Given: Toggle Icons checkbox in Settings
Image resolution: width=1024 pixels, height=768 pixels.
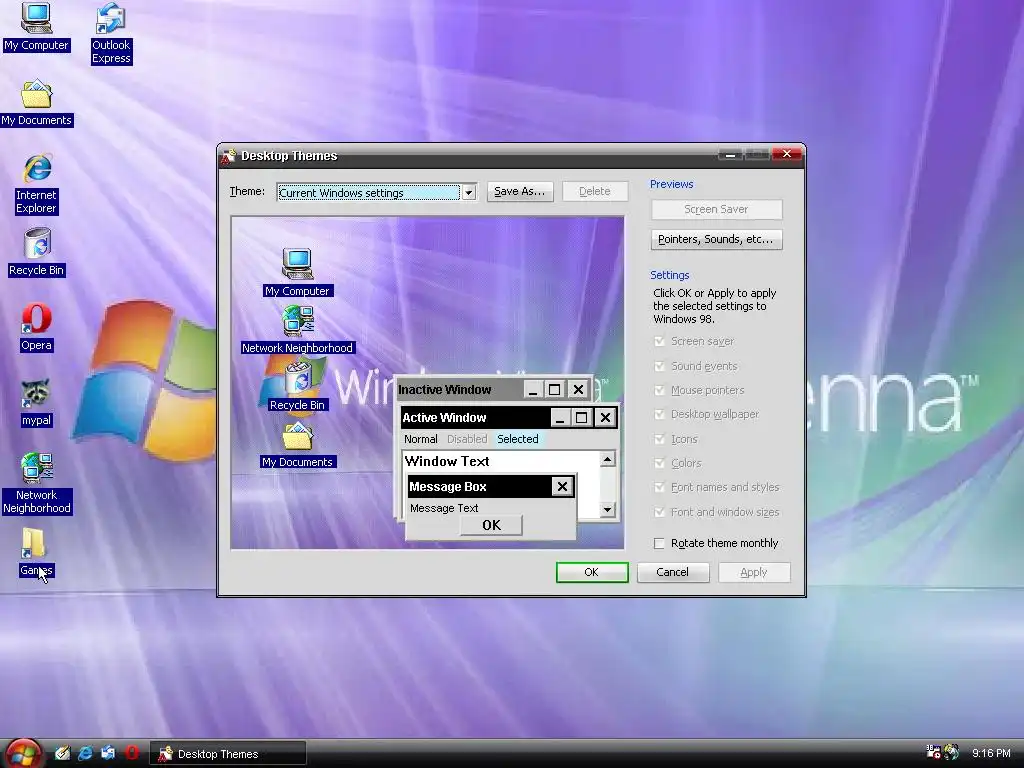Looking at the screenshot, I should [x=659, y=439].
